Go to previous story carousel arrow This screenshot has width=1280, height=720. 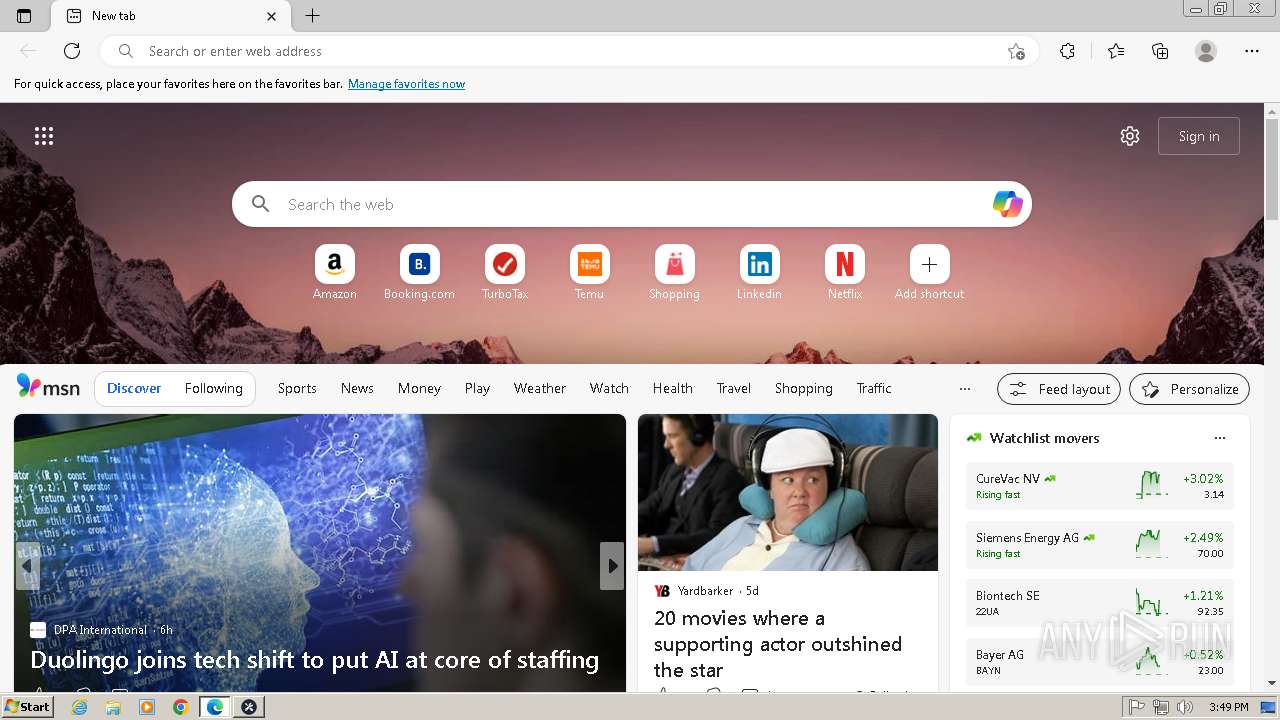pos(27,566)
